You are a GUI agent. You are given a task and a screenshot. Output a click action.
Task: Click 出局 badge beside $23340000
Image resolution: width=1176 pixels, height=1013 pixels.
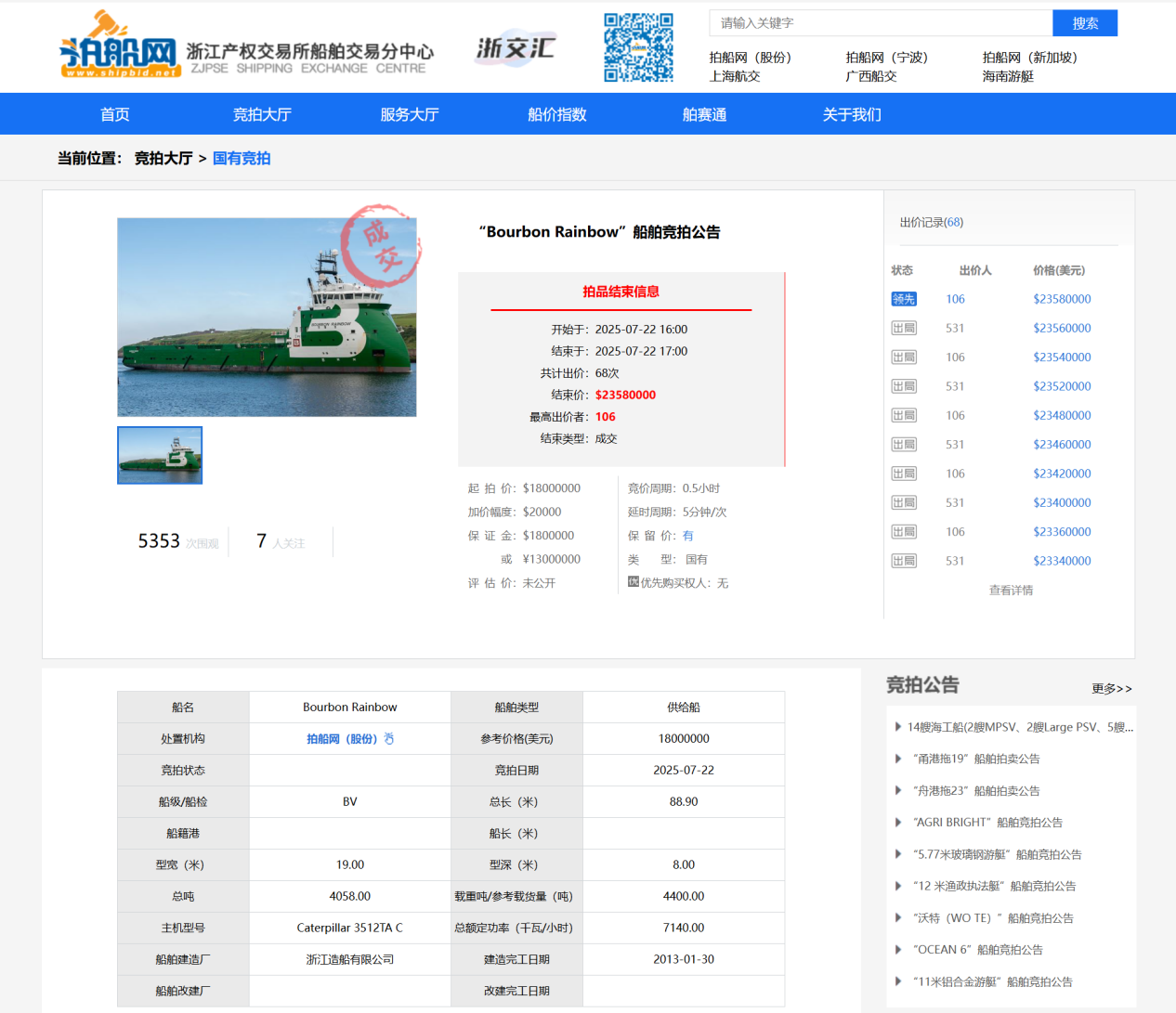[x=904, y=561]
